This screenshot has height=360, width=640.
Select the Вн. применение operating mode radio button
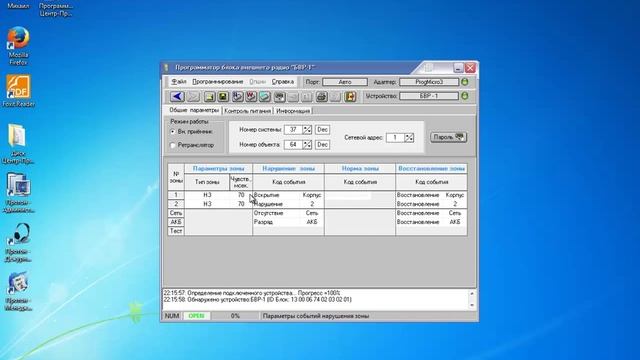point(173,132)
